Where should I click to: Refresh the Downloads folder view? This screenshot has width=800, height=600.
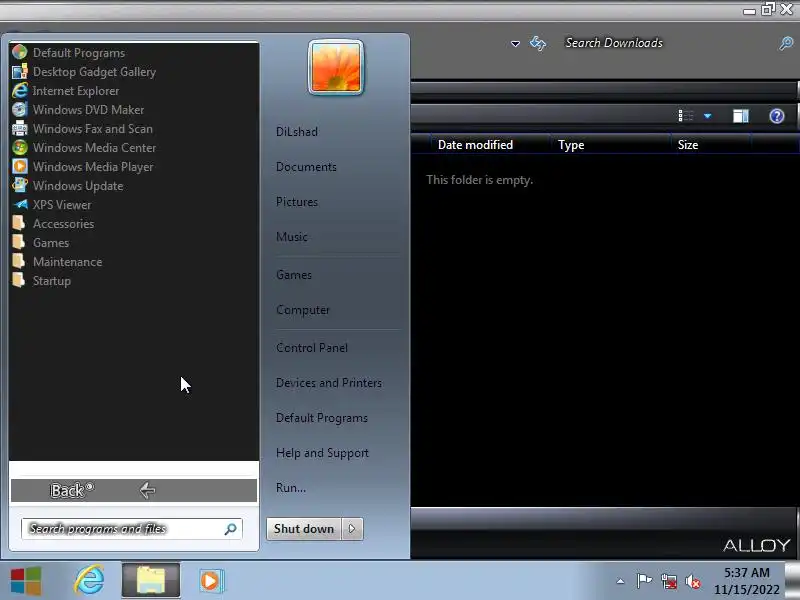pyautogui.click(x=538, y=43)
